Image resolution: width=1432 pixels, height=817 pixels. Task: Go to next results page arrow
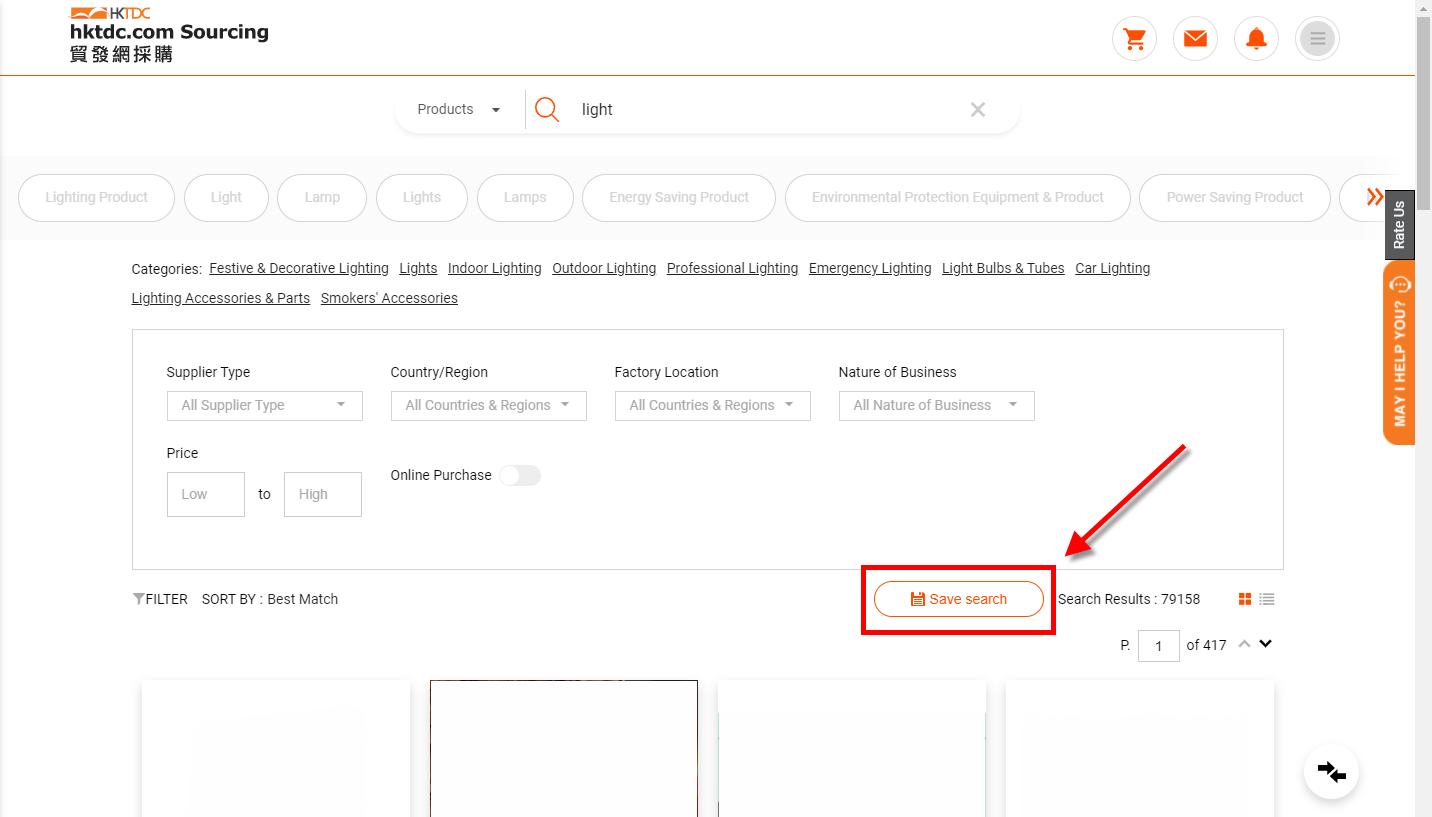pos(1265,644)
